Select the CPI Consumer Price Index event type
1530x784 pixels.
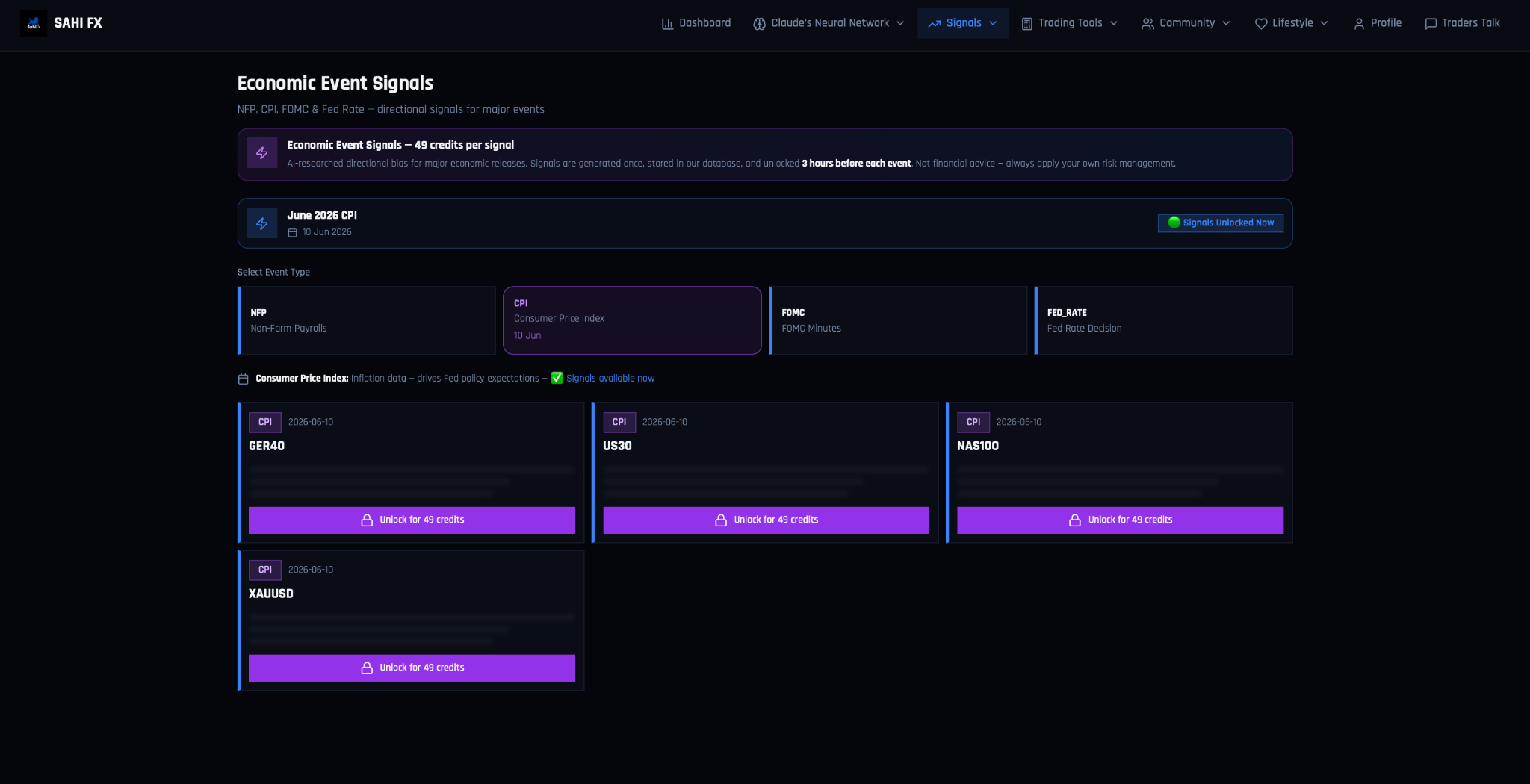coord(632,320)
